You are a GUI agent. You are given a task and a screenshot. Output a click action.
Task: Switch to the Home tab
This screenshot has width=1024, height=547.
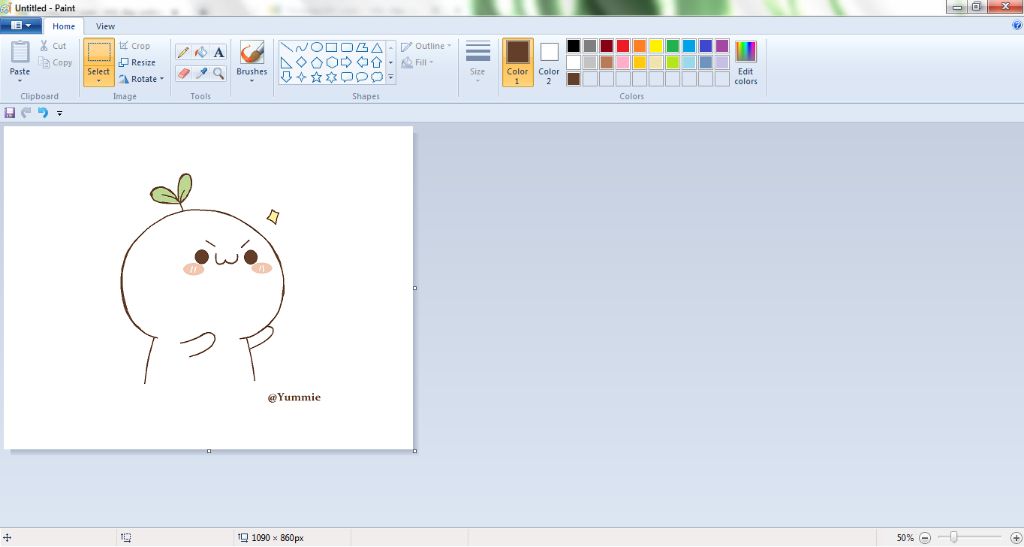tap(63, 26)
